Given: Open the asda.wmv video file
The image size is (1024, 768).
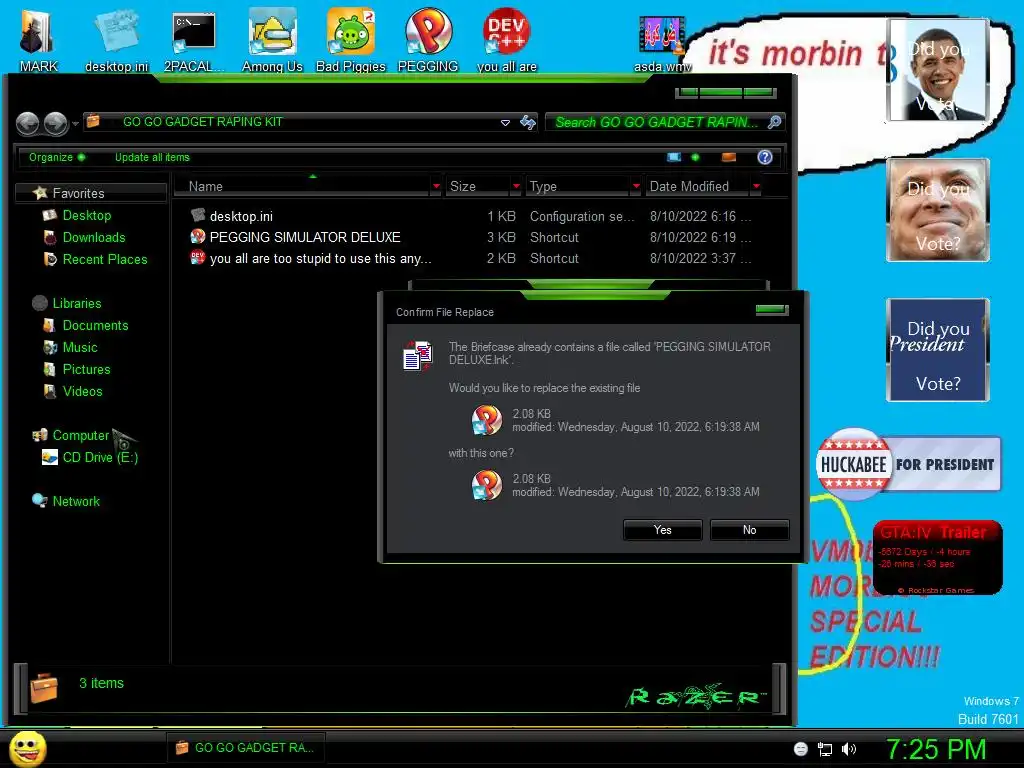Looking at the screenshot, I should tap(662, 43).
